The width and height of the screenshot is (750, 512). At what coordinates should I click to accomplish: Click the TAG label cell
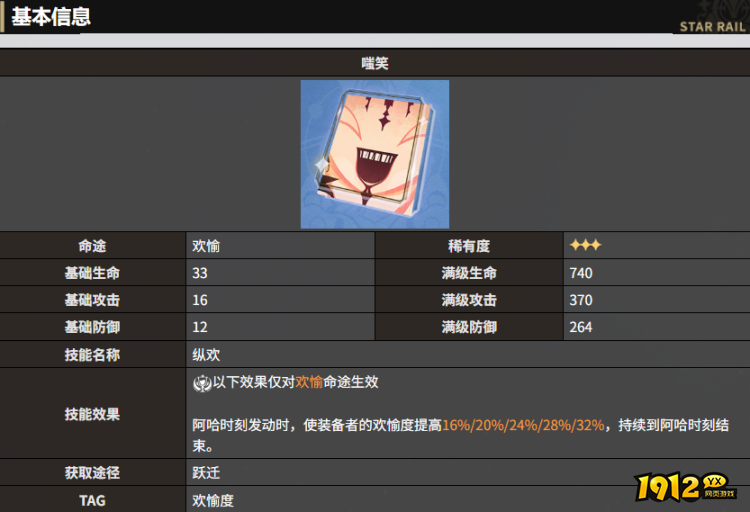93,501
